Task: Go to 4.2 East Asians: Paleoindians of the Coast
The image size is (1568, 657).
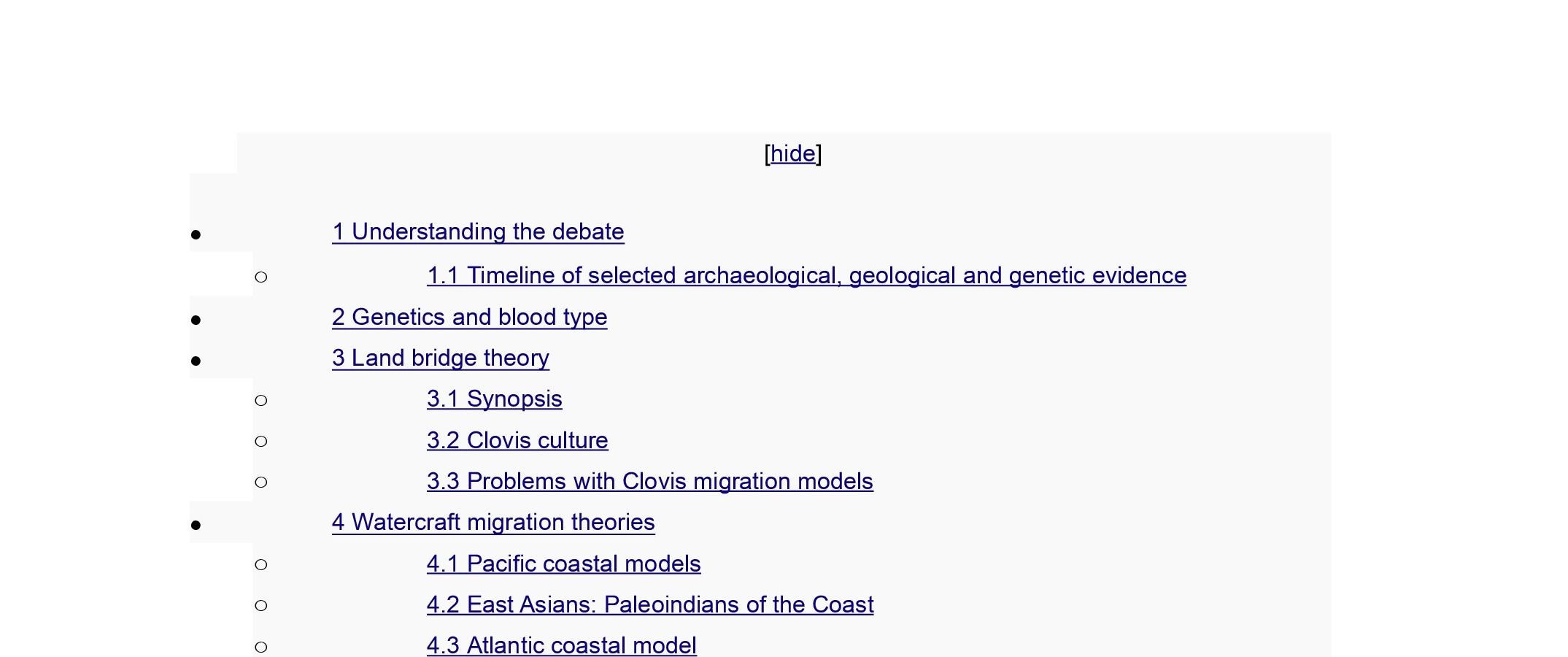Action: click(x=650, y=605)
